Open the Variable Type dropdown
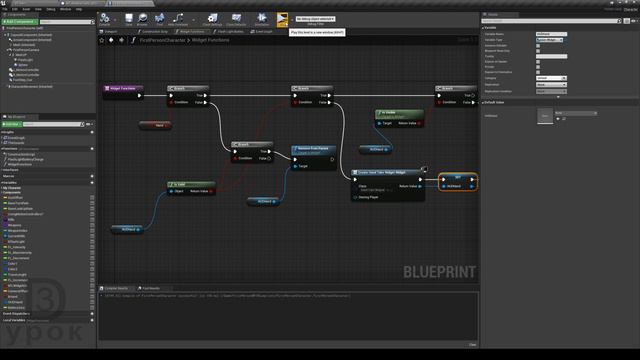Viewport: 640px width, 360px height. point(550,40)
